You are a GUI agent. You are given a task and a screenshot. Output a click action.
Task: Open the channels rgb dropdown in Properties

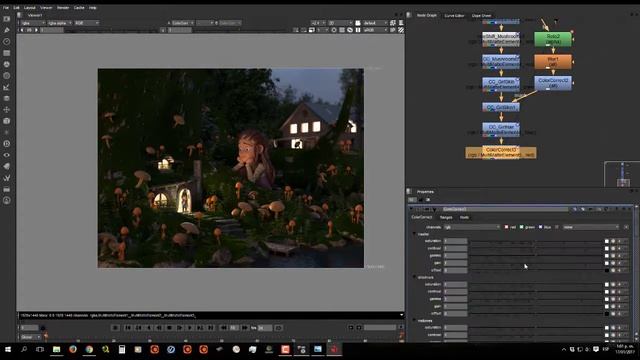pyautogui.click(x=472, y=227)
